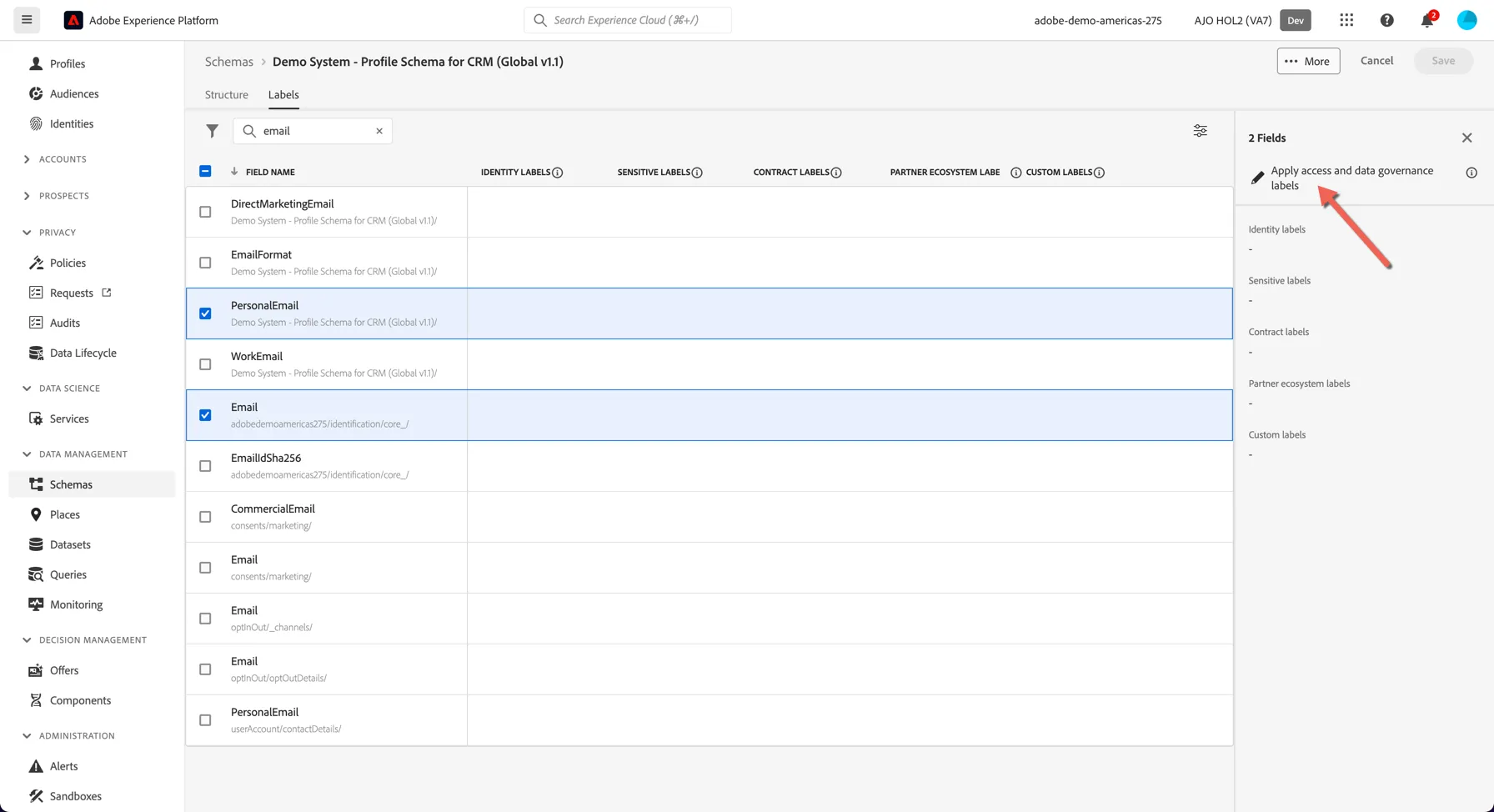Click info icon beside Contract Labels header

click(x=836, y=173)
